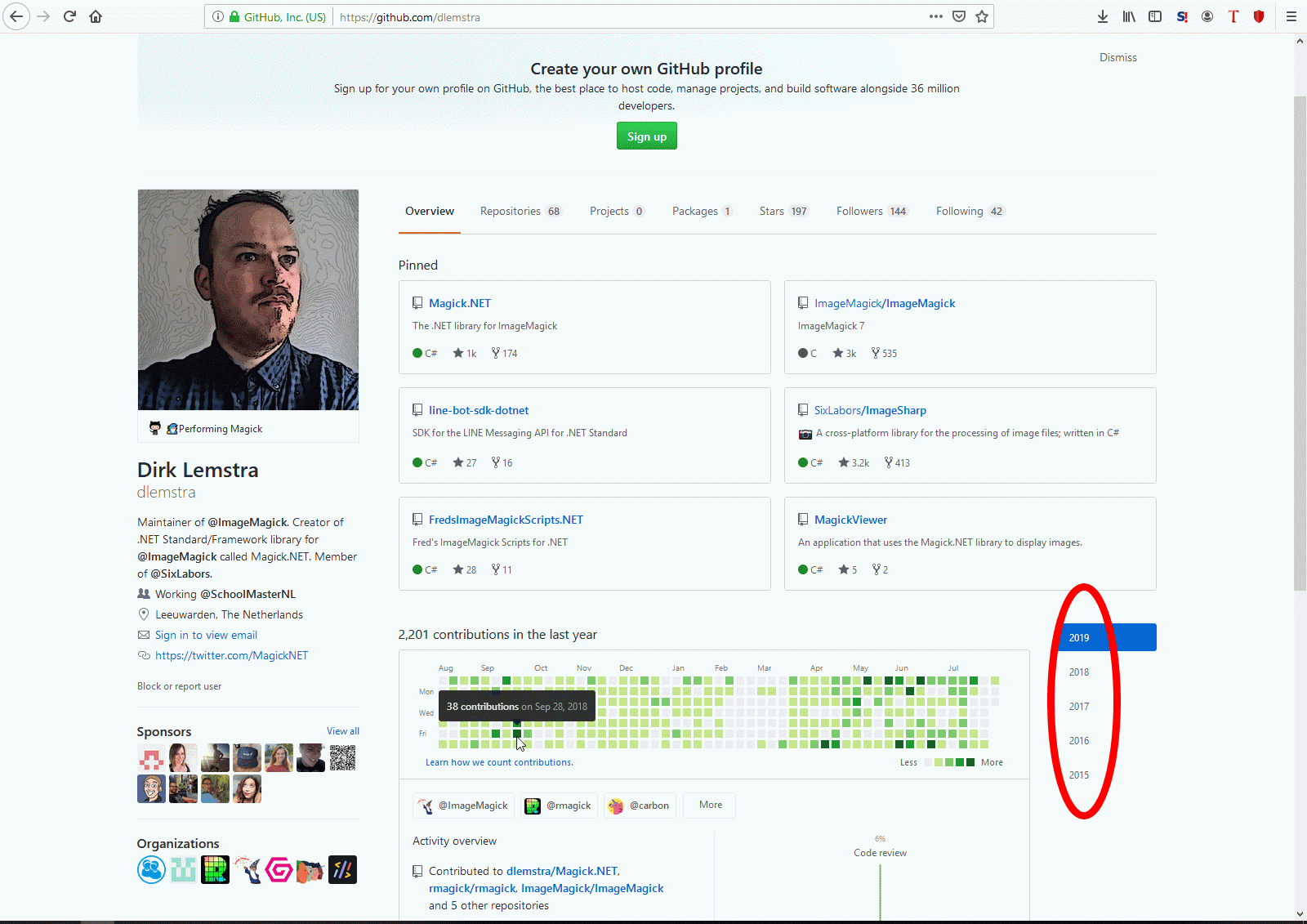The height and width of the screenshot is (924, 1307).
Task: Click the page actions three-dots icon
Action: (936, 16)
